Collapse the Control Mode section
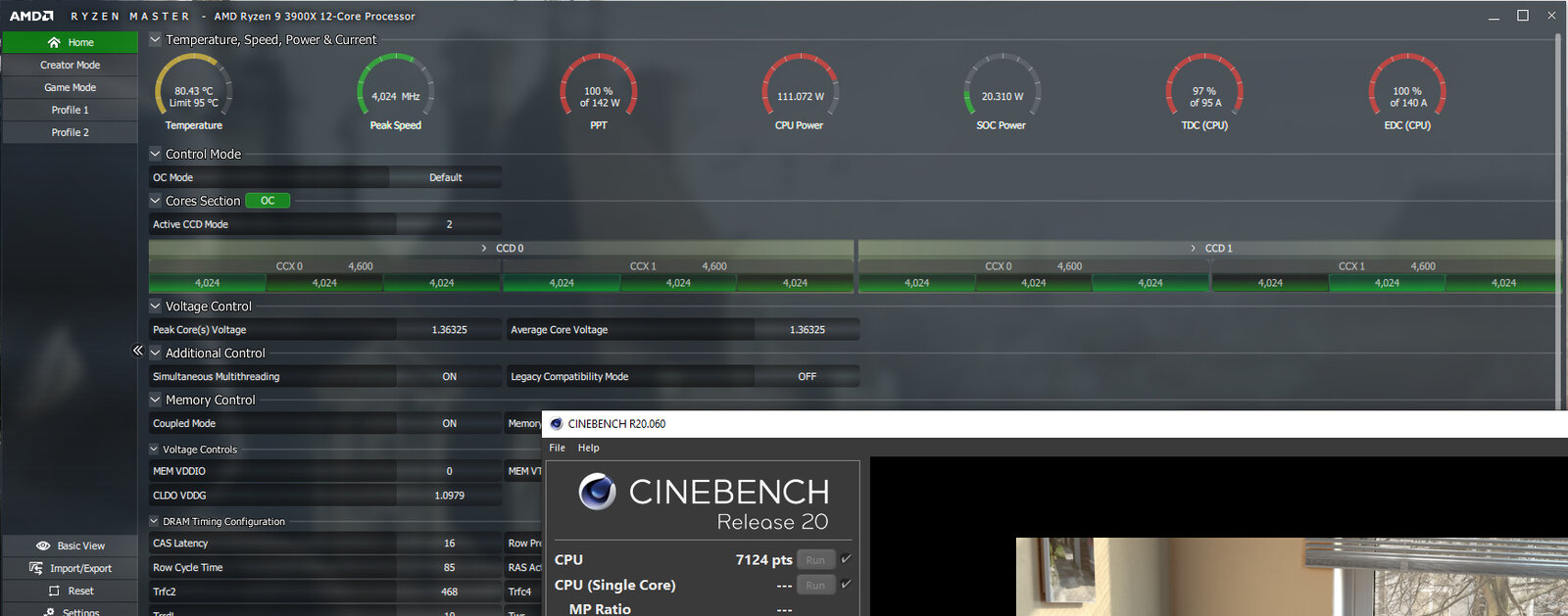The width and height of the screenshot is (1568, 616). [155, 154]
